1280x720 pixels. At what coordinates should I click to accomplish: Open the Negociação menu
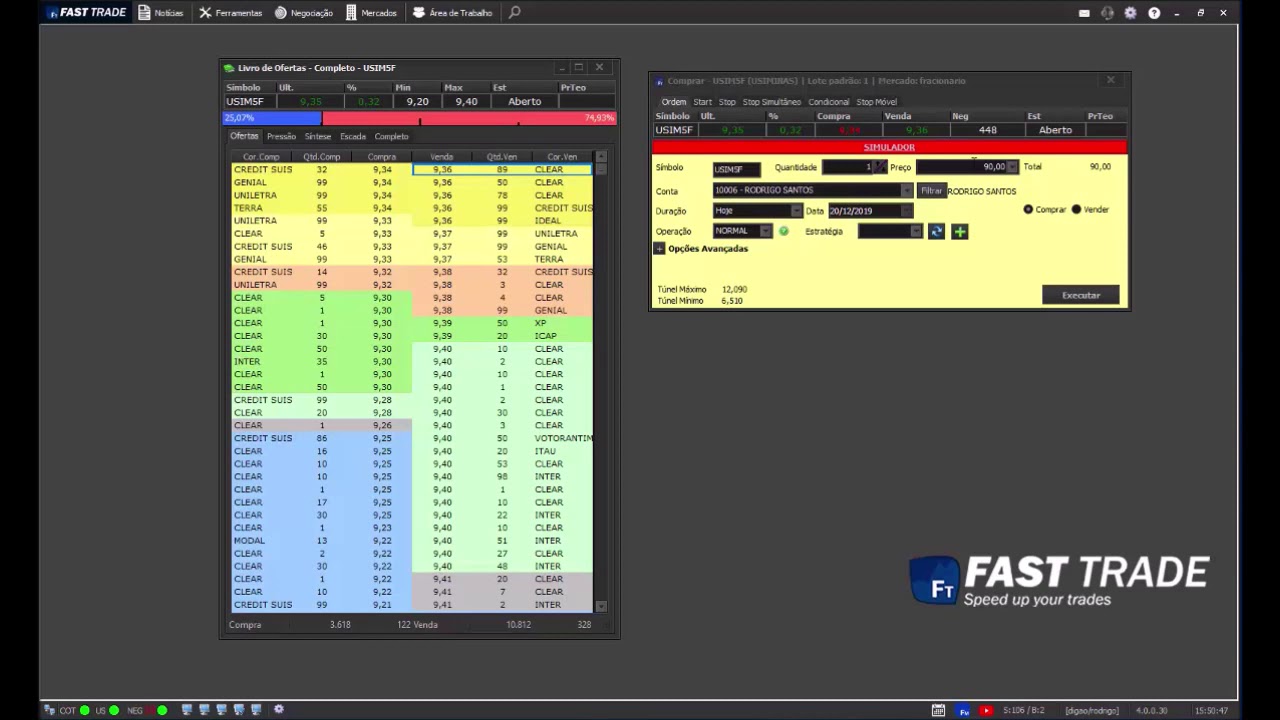[x=304, y=13]
